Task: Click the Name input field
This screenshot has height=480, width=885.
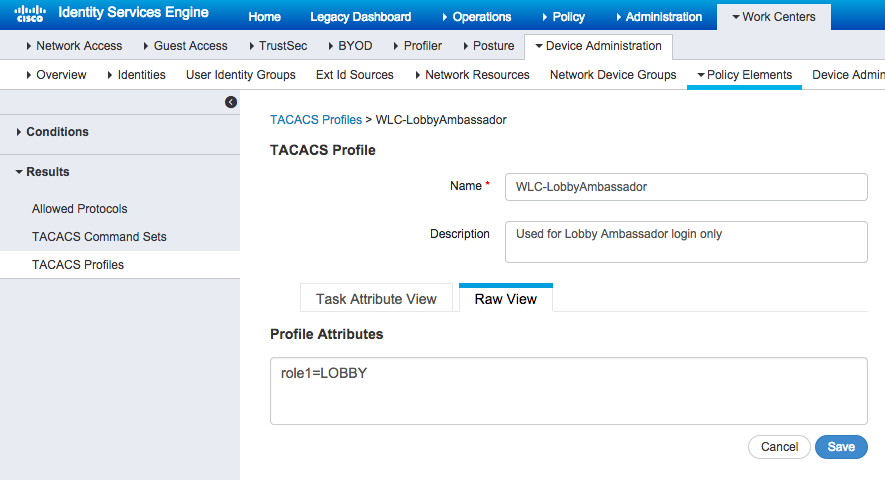Action: 686,187
